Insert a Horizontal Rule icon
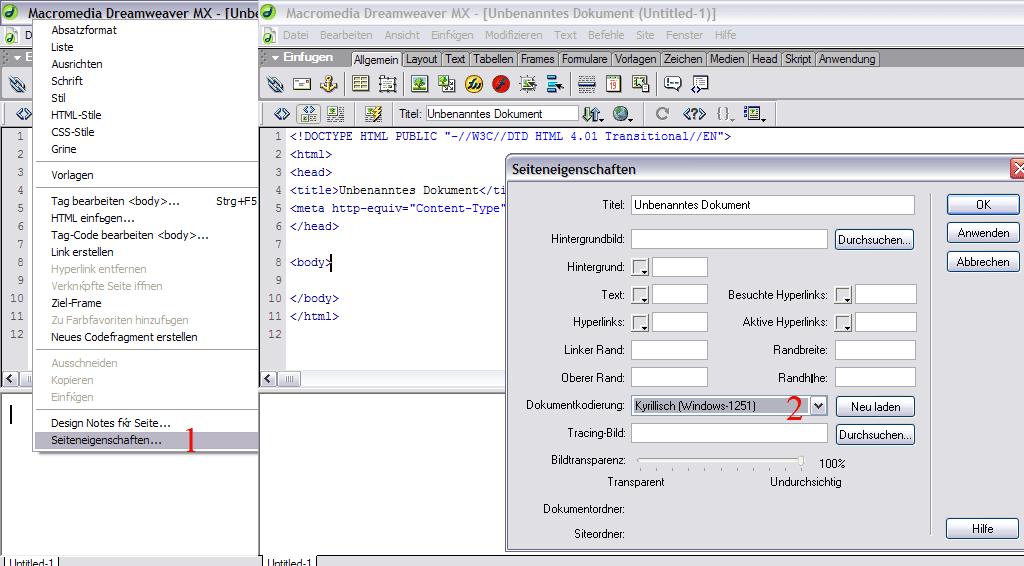This screenshot has width=1024, height=566. pyautogui.click(x=586, y=84)
